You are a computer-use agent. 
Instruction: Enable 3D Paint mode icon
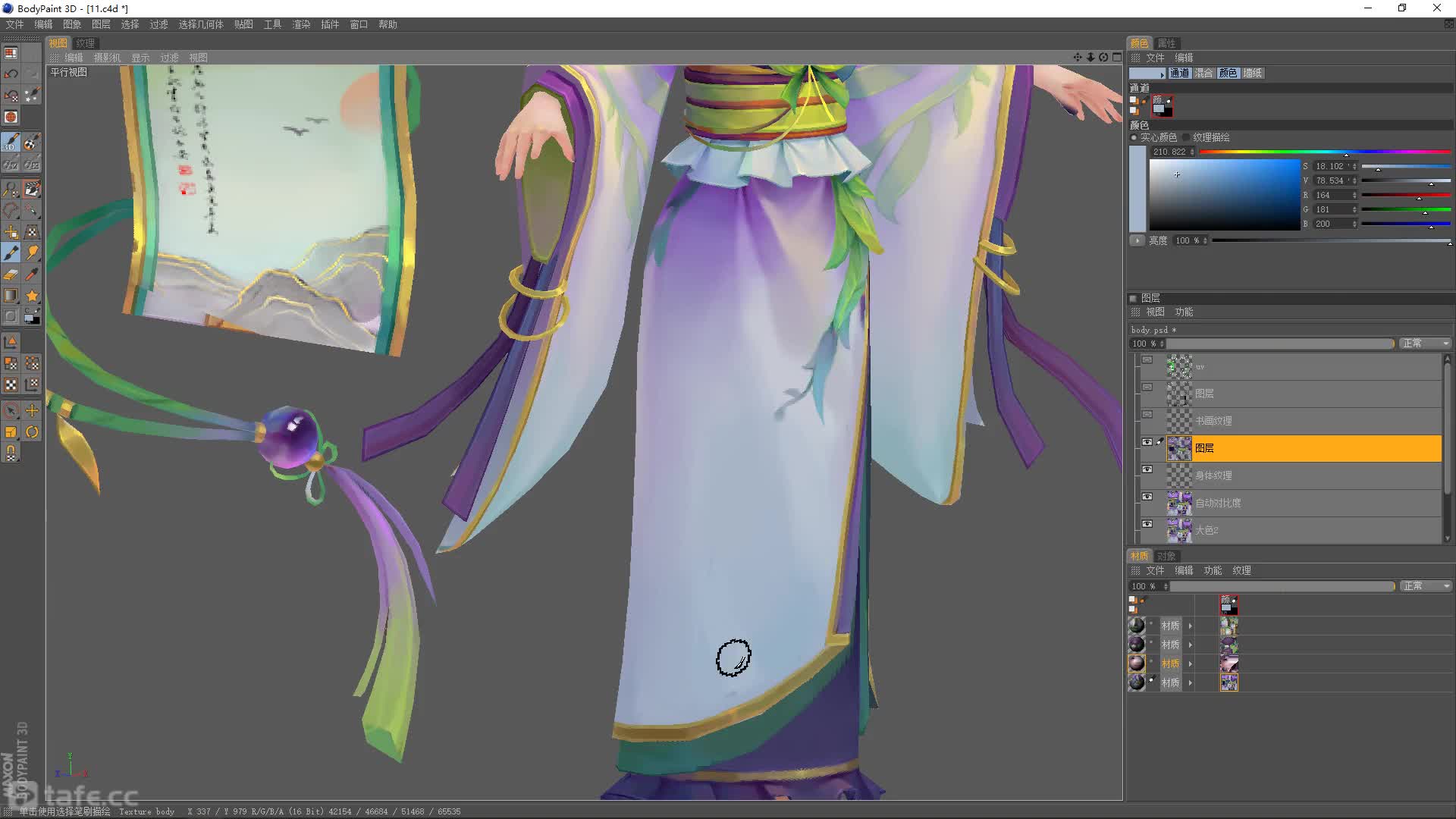click(x=11, y=143)
